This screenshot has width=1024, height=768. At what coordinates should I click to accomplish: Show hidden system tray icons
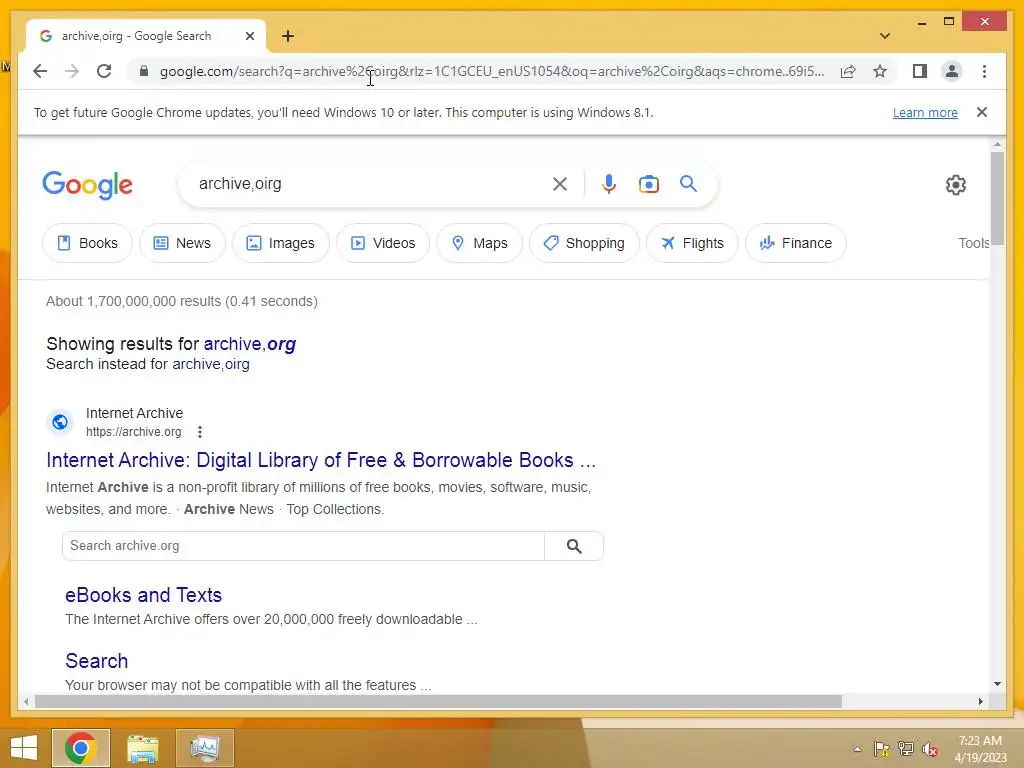(x=857, y=749)
